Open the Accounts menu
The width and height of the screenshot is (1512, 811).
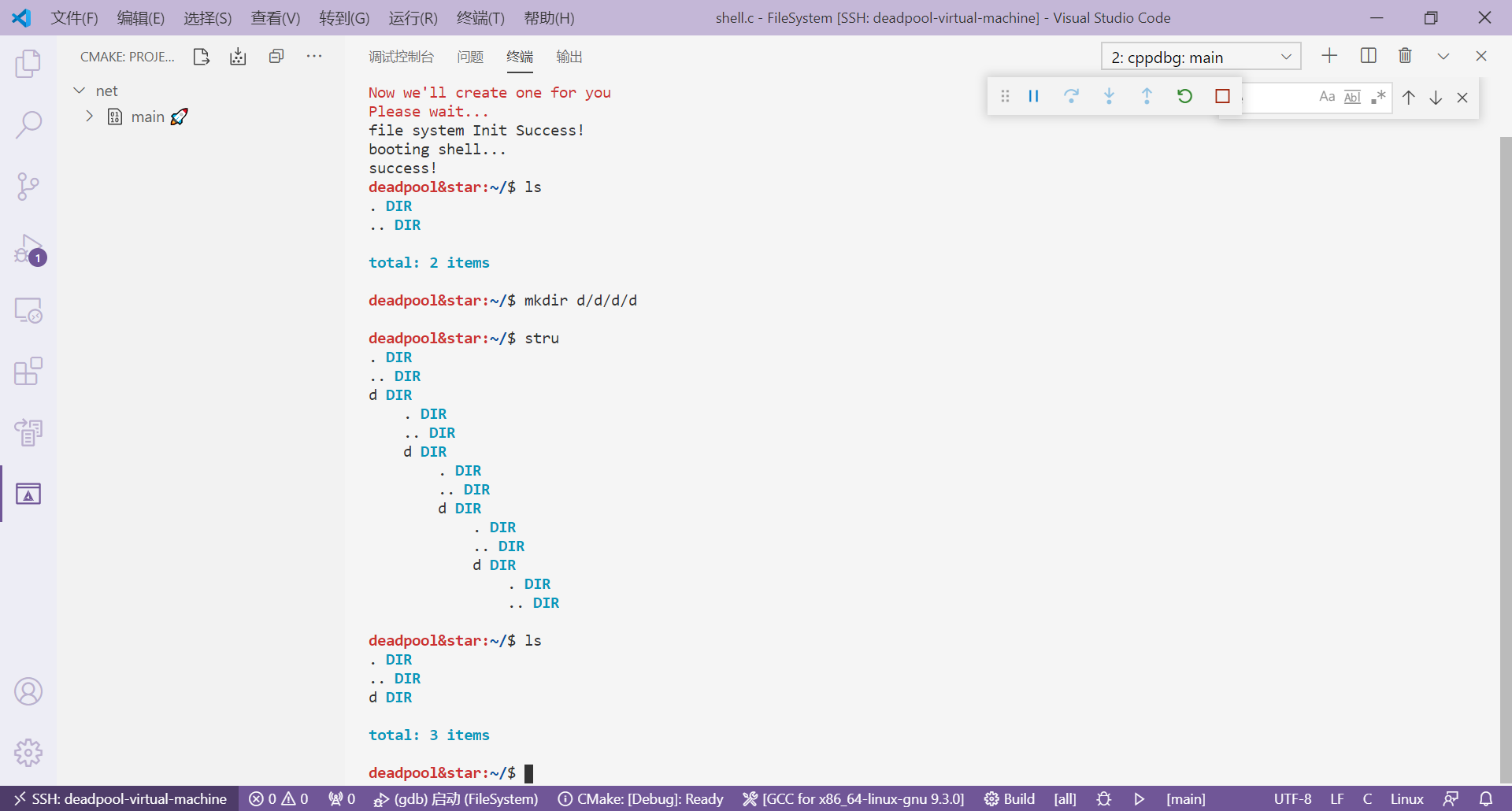(x=28, y=691)
